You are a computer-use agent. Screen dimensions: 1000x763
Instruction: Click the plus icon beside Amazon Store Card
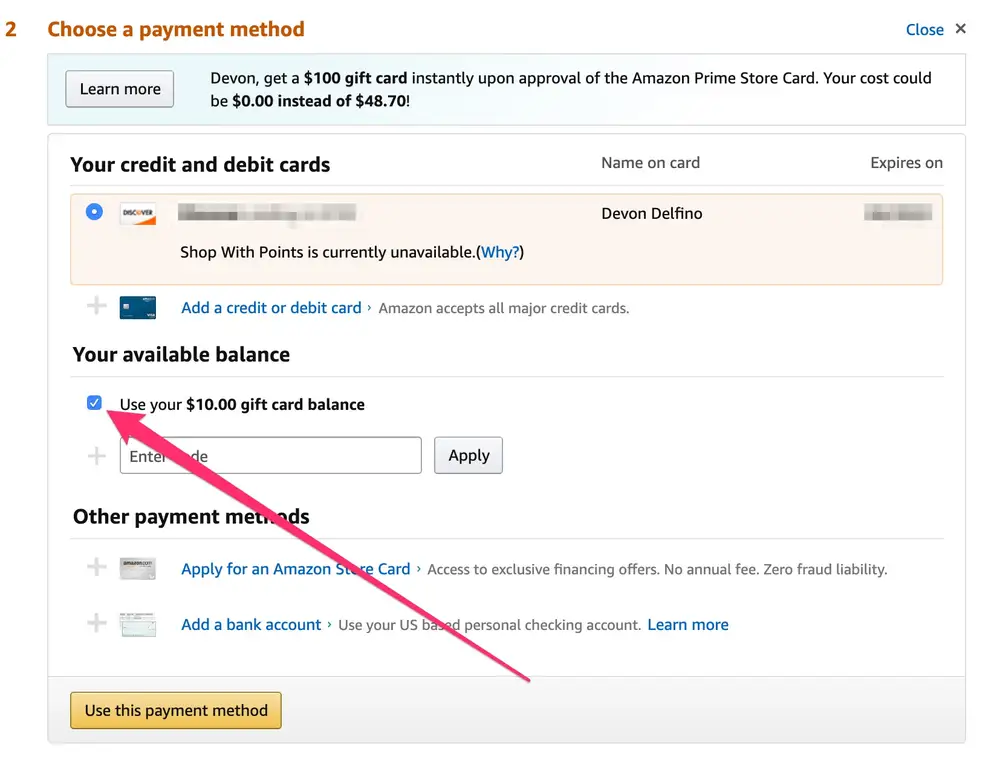[95, 568]
